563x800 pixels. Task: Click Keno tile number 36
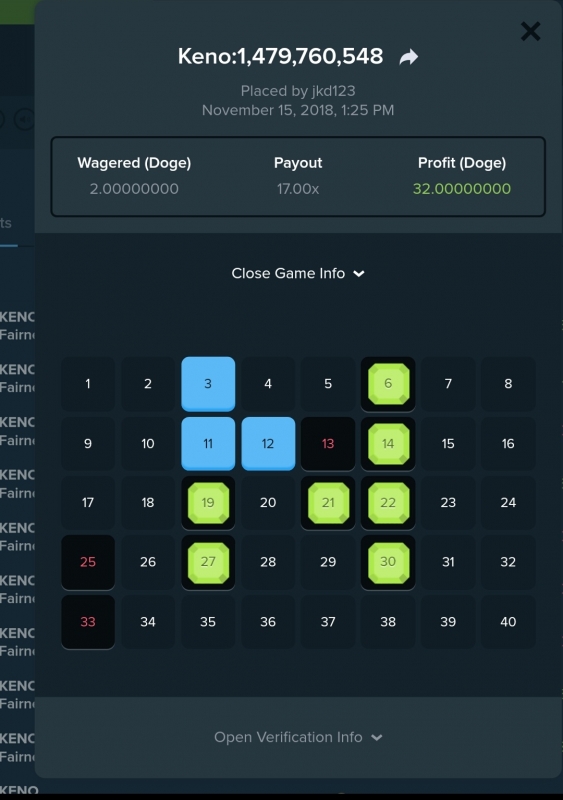268,622
